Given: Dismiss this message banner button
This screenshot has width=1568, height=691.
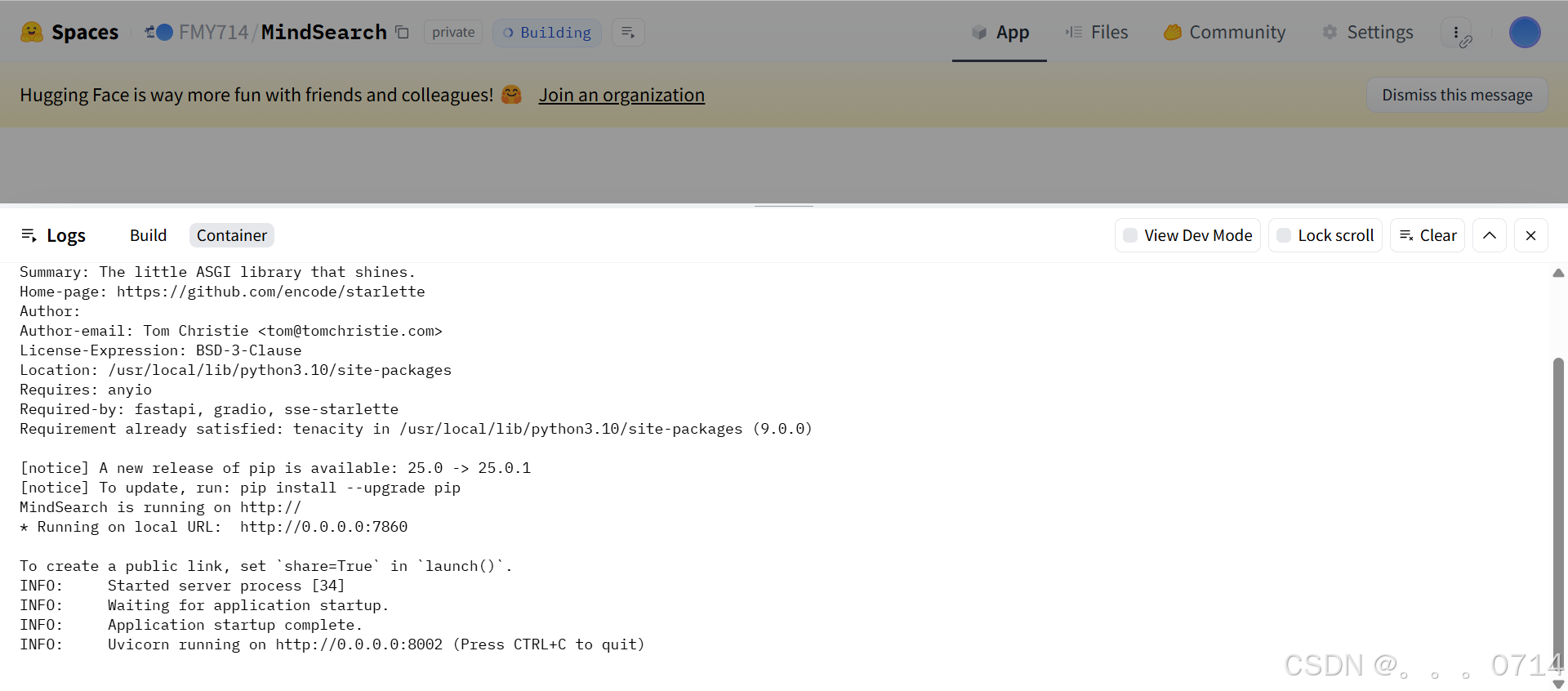Looking at the screenshot, I should click(x=1457, y=95).
